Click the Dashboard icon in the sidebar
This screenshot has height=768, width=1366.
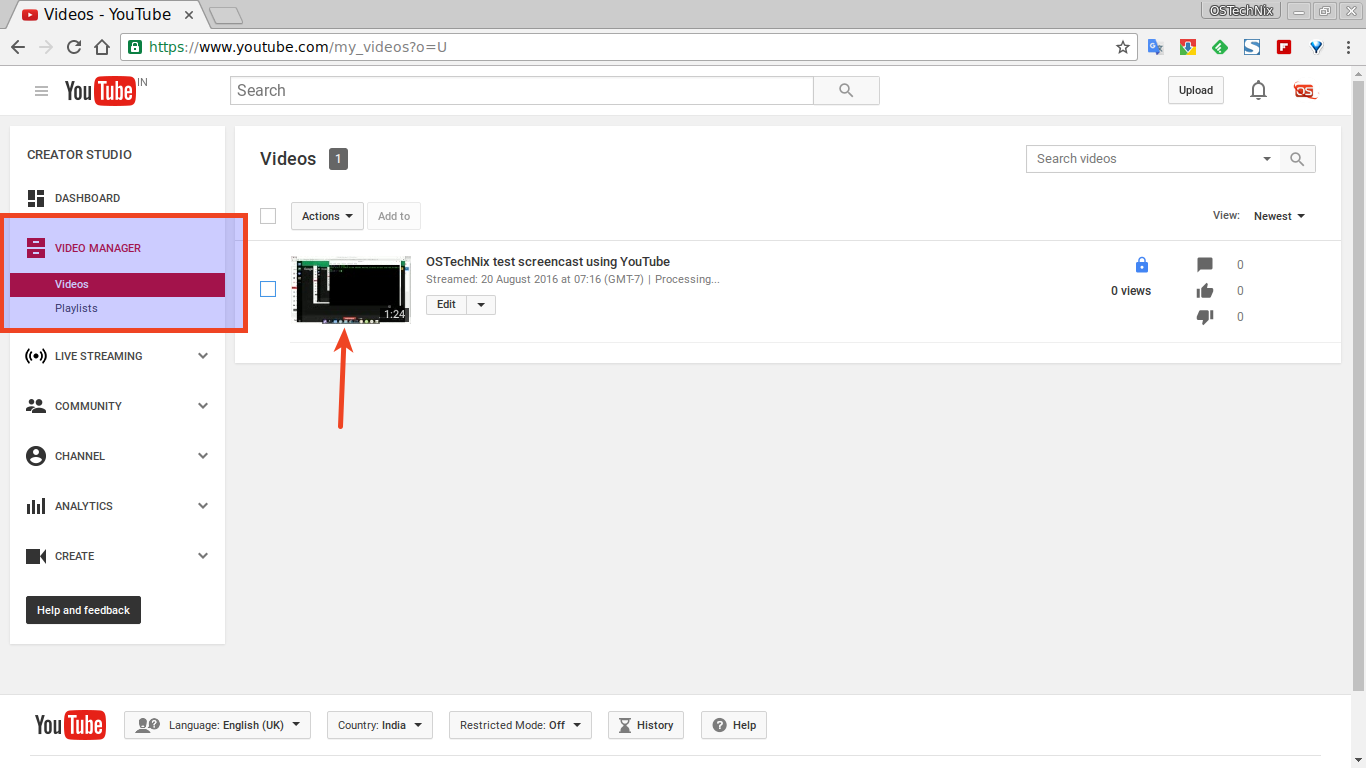point(36,198)
